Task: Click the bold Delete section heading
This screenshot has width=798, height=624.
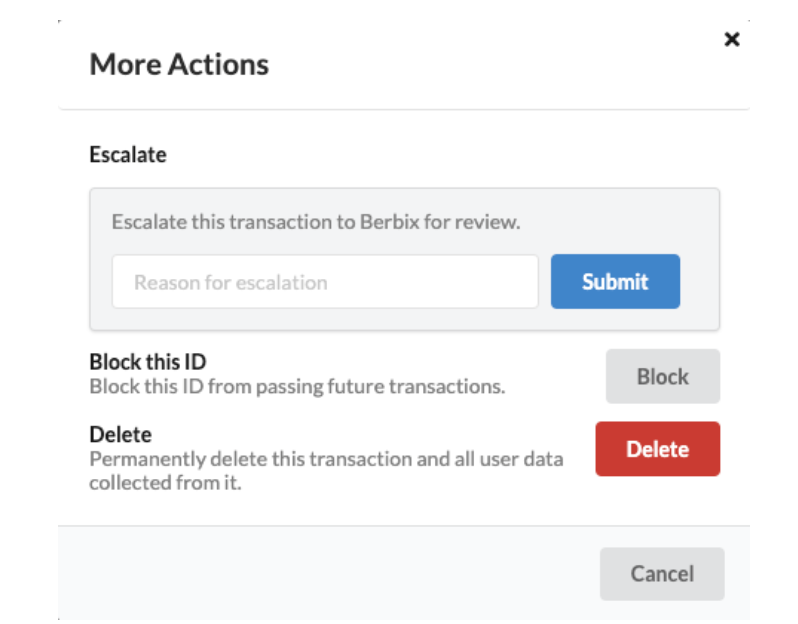Action: tap(121, 435)
